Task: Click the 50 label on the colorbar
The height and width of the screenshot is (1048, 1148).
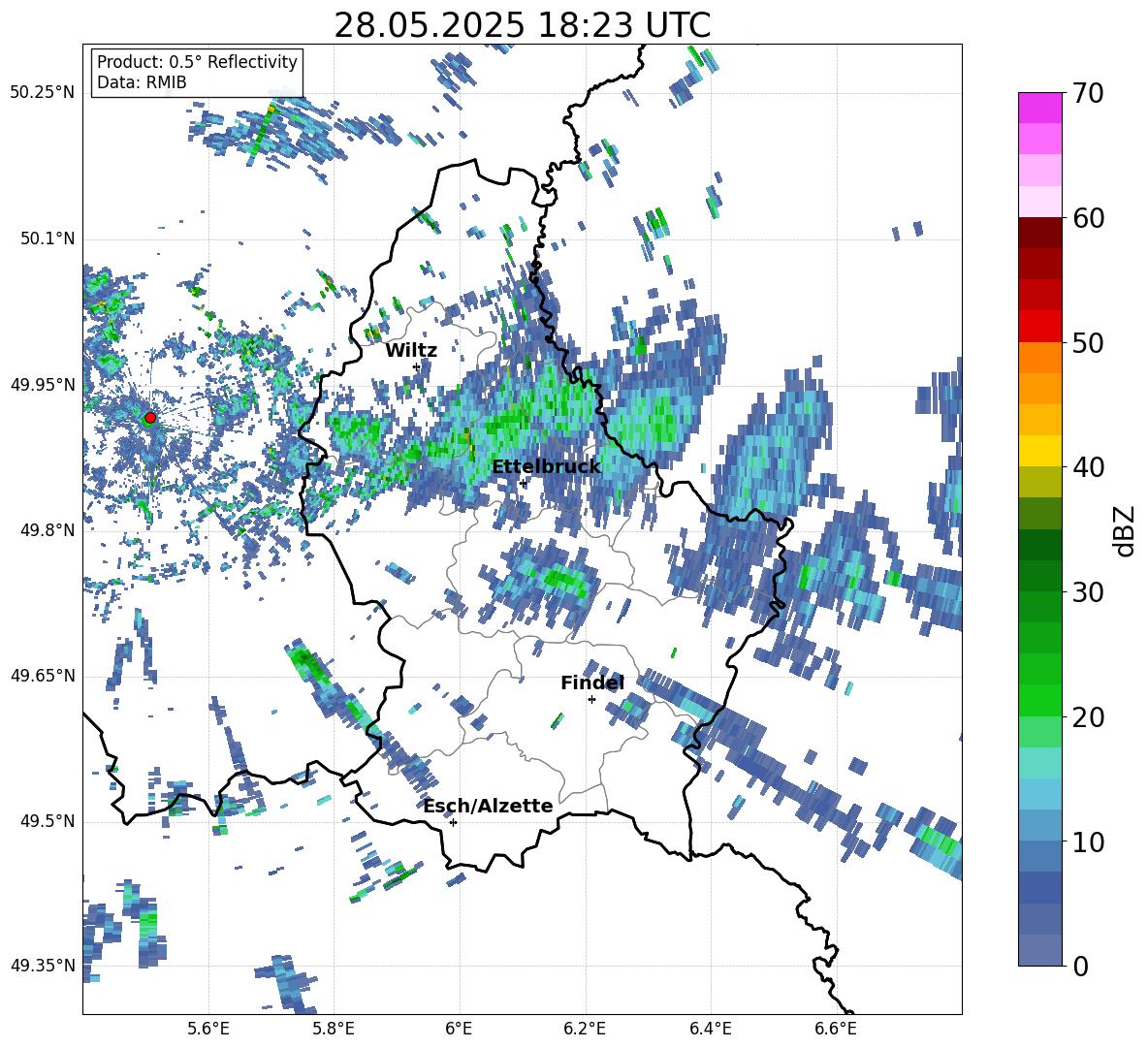Action: pos(1088,342)
